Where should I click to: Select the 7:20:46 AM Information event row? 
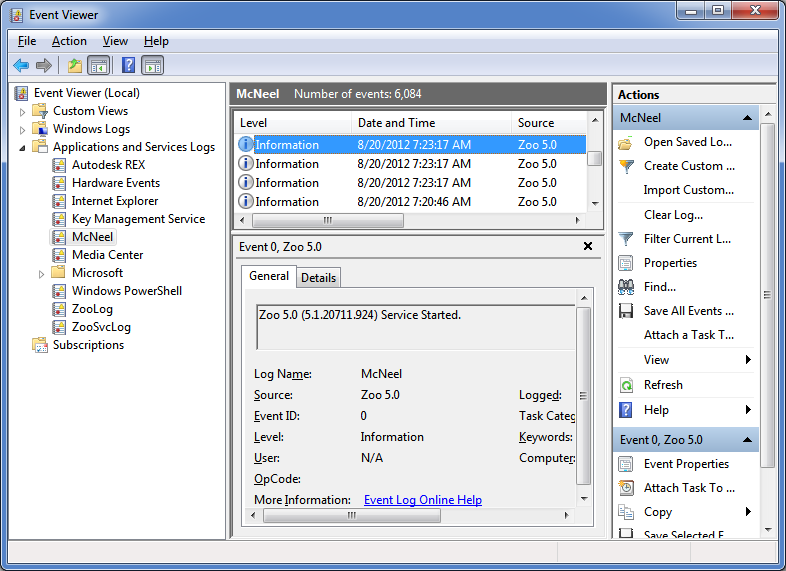(410, 202)
